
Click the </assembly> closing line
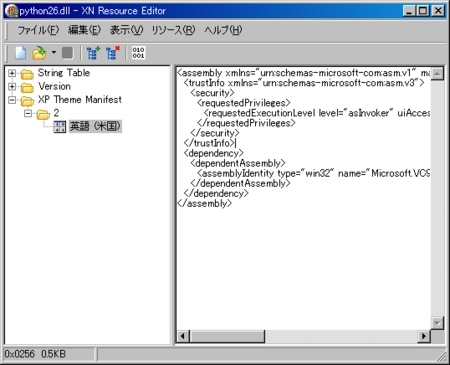tap(204, 203)
